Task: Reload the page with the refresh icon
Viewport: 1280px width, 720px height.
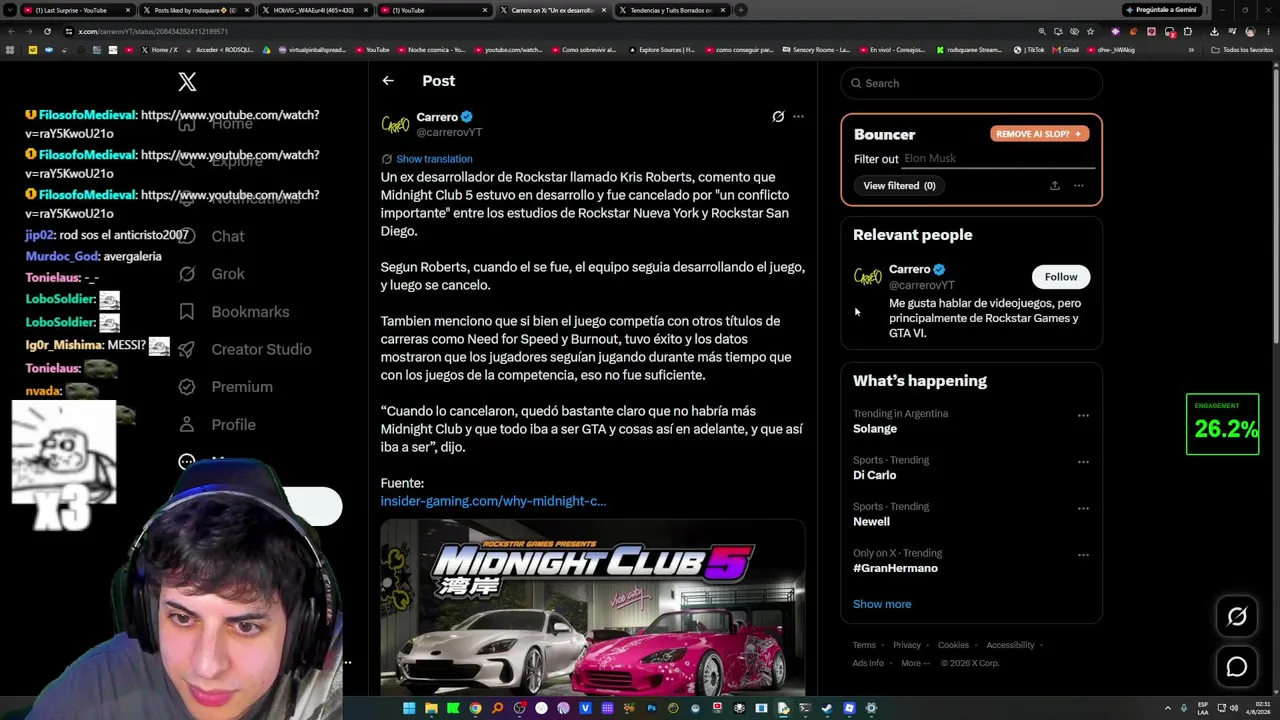Action: tap(47, 31)
